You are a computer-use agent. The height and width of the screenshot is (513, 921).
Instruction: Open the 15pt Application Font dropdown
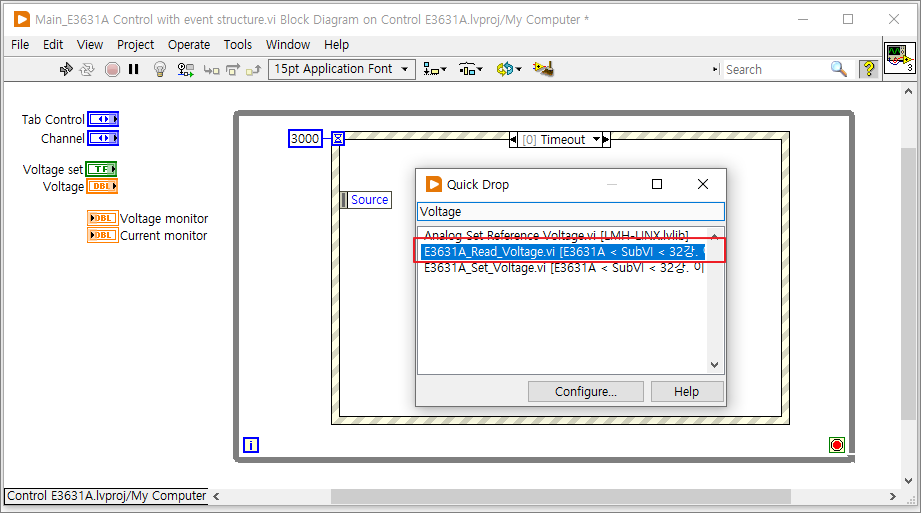(341, 69)
